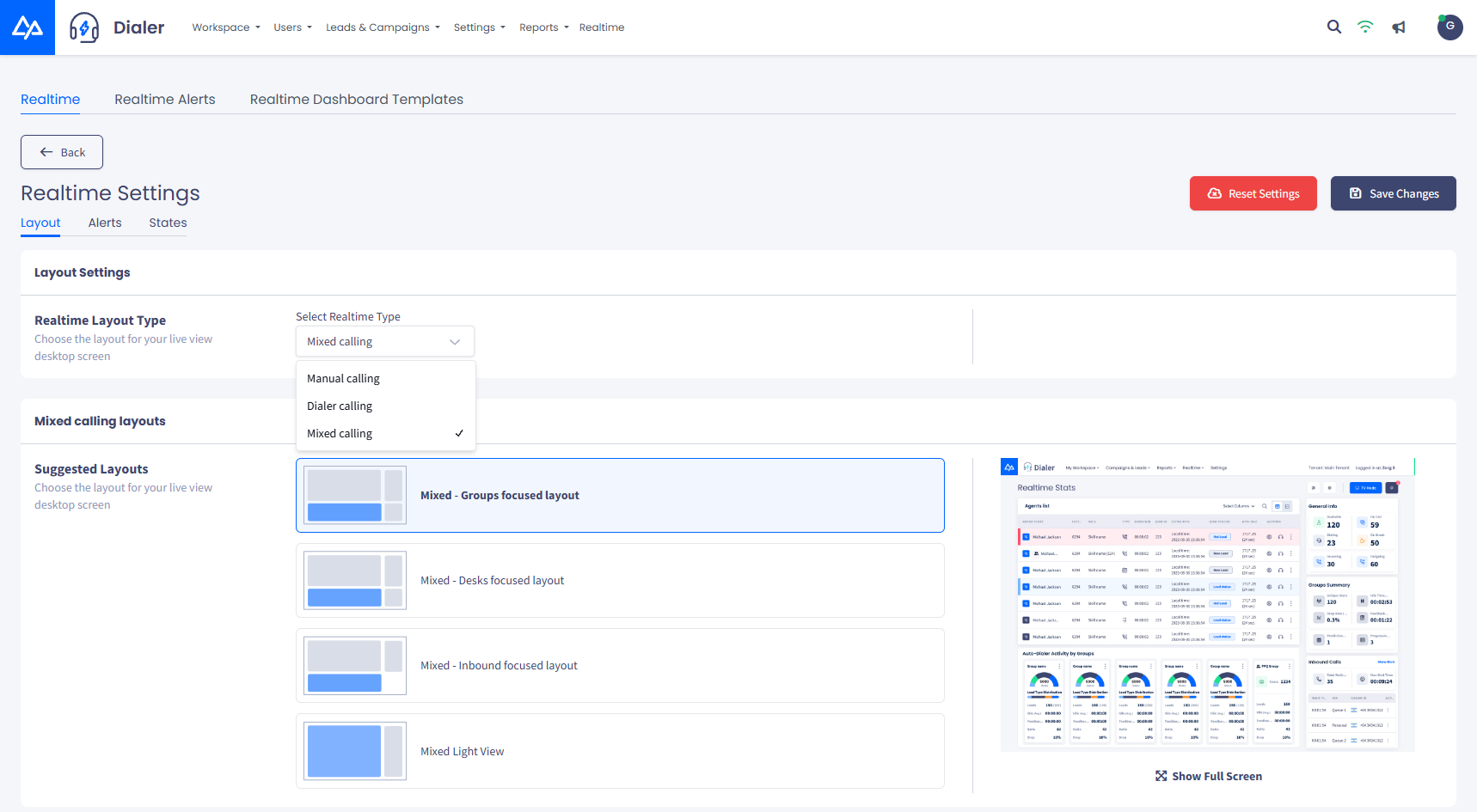Screen dimensions: 1477x812
Task: Click the Groups focused layout thumbnail
Action: 355,495
